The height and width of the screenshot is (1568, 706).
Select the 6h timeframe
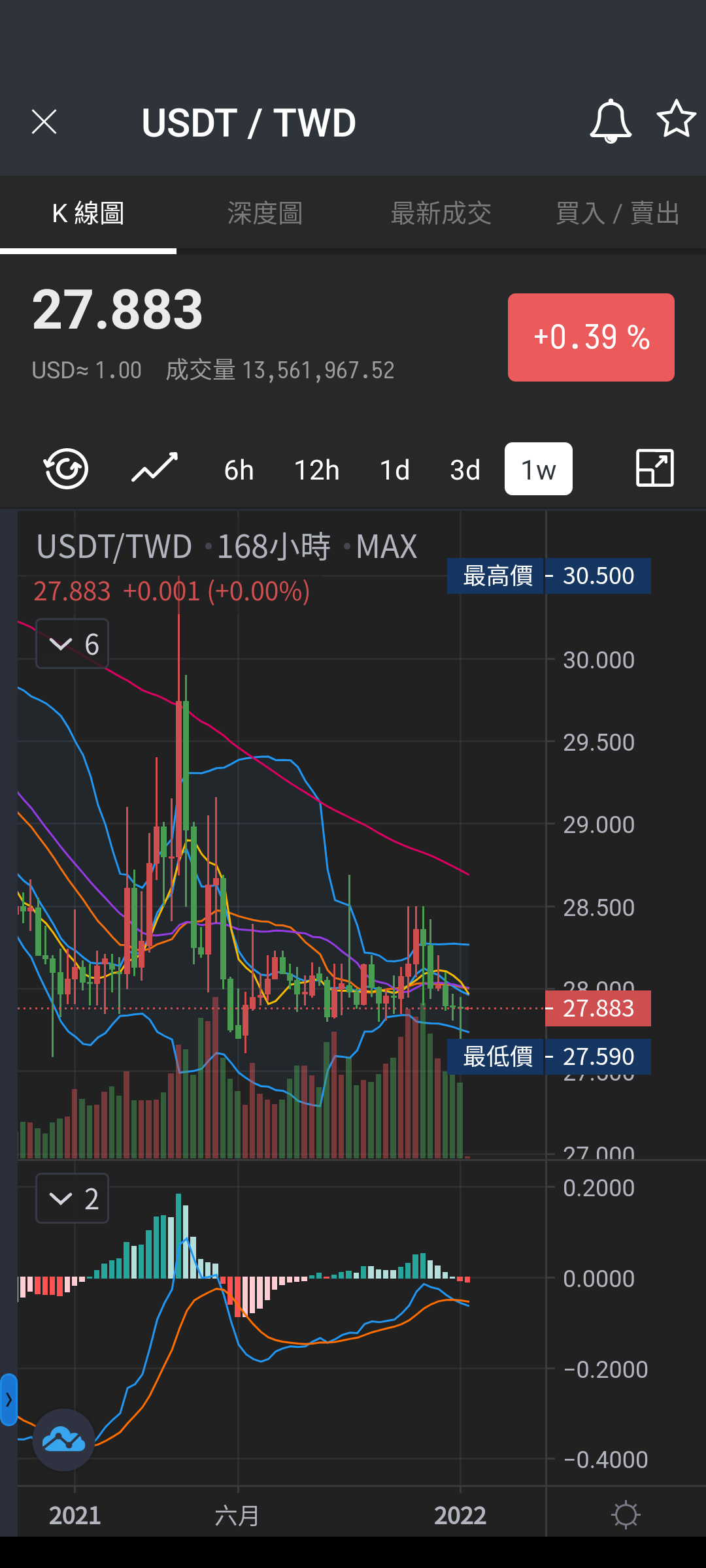(x=239, y=470)
